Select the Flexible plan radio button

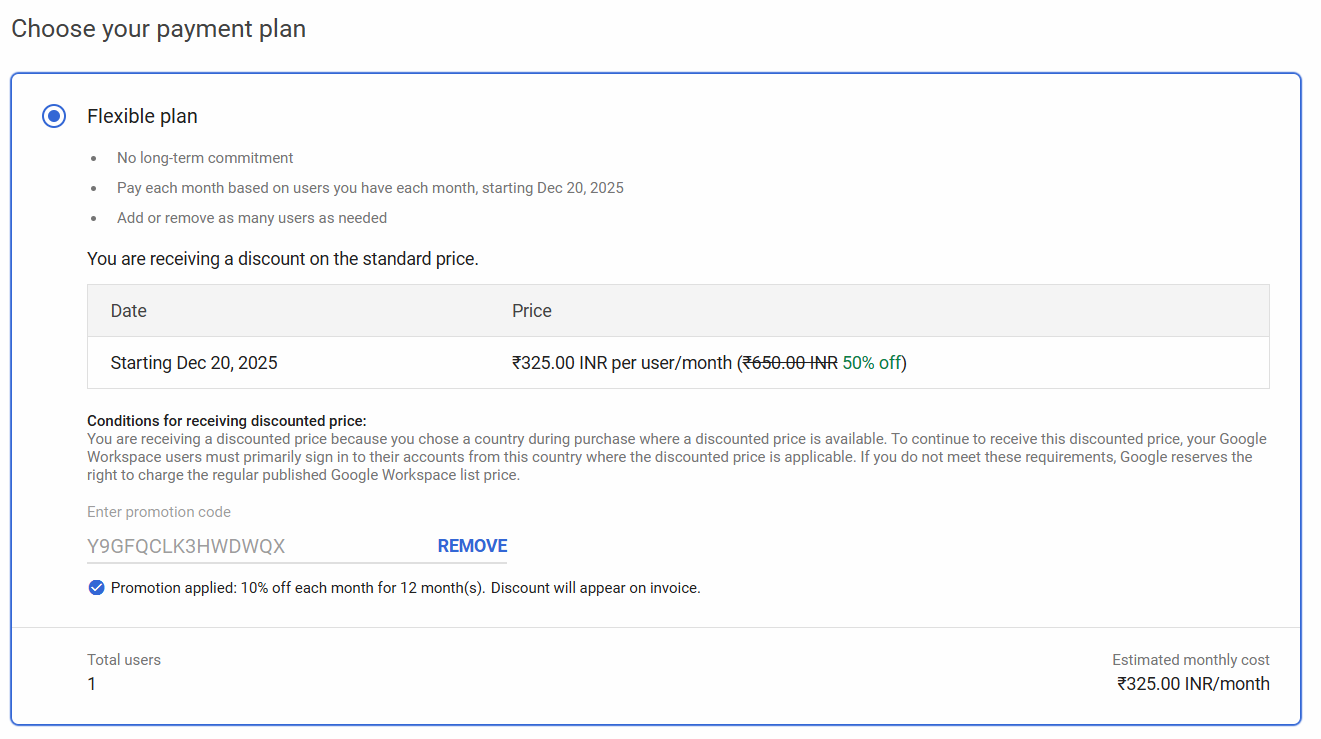pos(54,116)
